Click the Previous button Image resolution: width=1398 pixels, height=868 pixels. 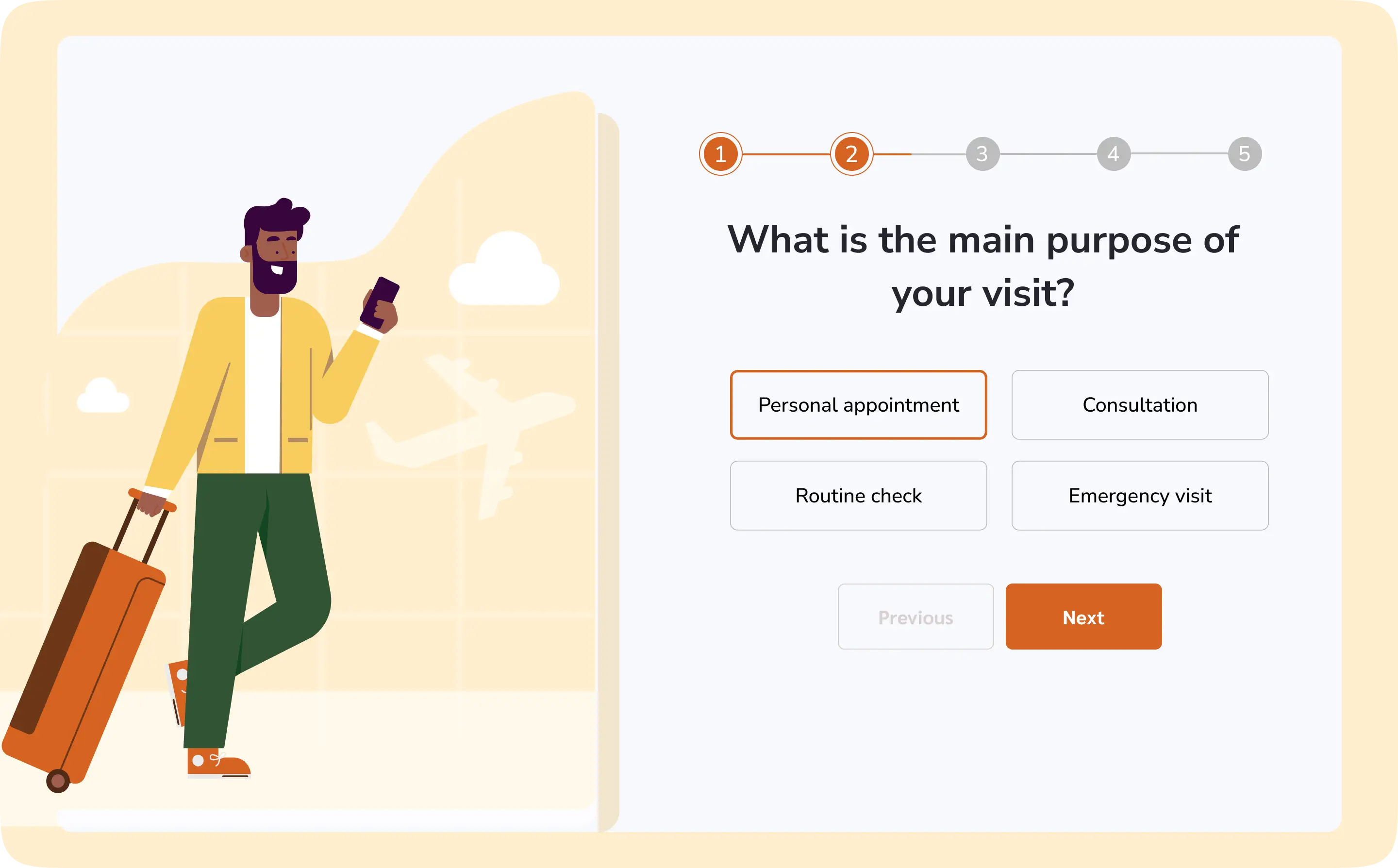[915, 617]
